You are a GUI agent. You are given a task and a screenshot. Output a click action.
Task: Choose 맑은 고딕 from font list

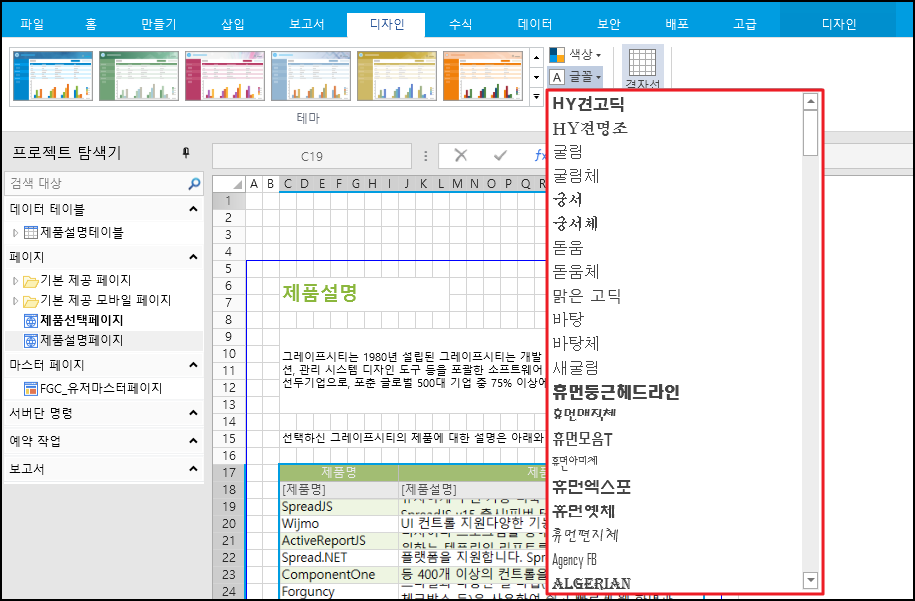pos(587,295)
